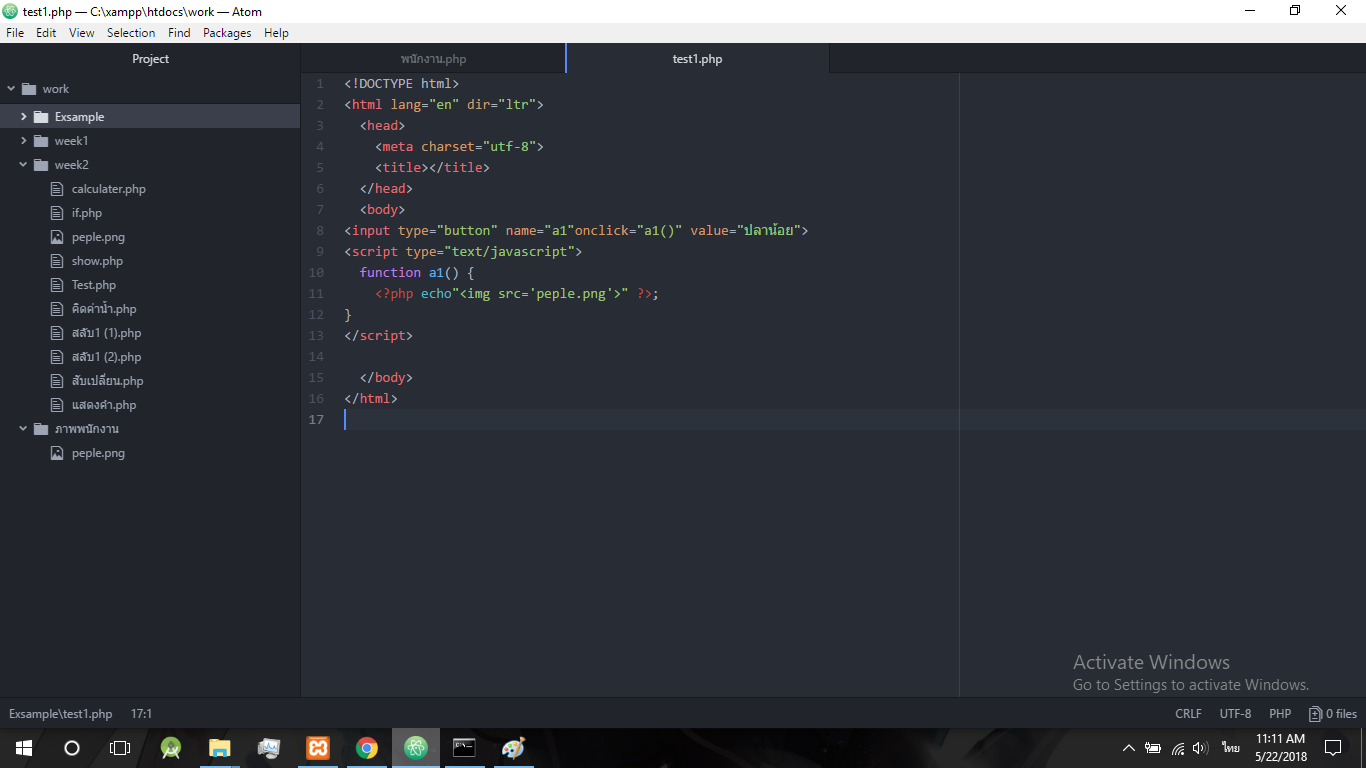
Task: Click the ภาพพนักงาน folder icon
Action: (x=41, y=429)
